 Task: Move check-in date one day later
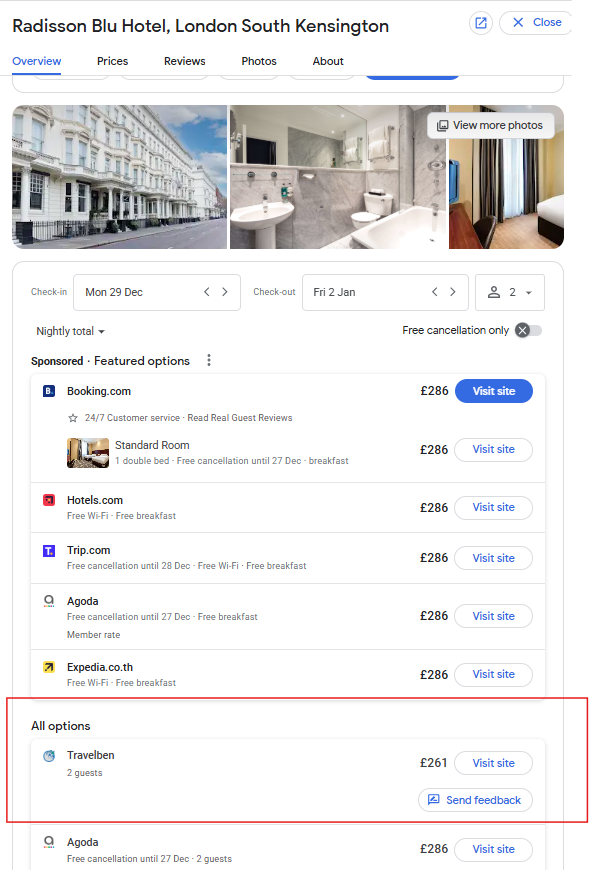click(x=225, y=292)
